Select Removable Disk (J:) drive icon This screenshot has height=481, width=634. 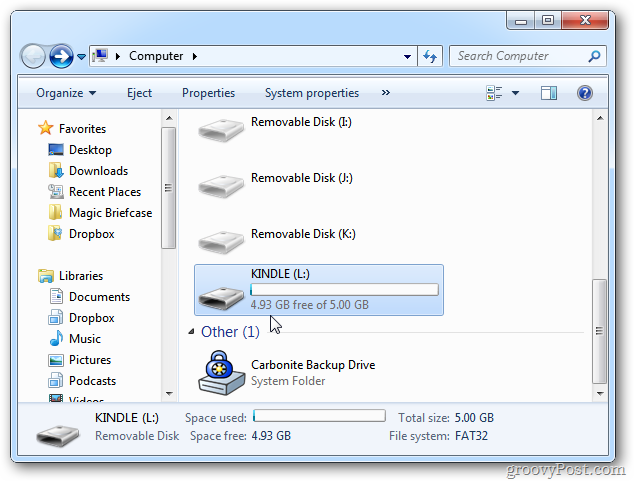point(221,186)
